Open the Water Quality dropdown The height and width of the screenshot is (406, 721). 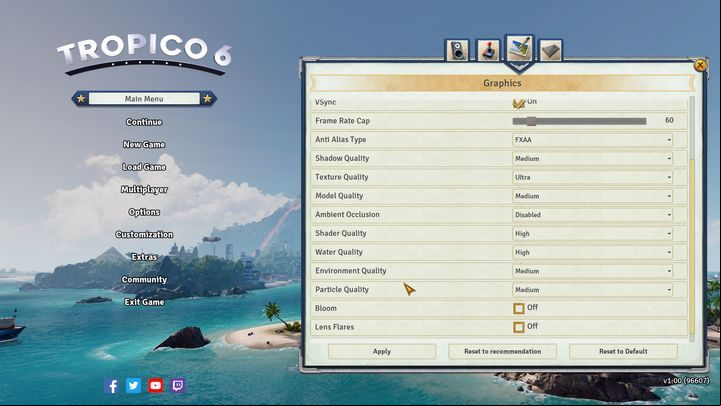point(592,252)
